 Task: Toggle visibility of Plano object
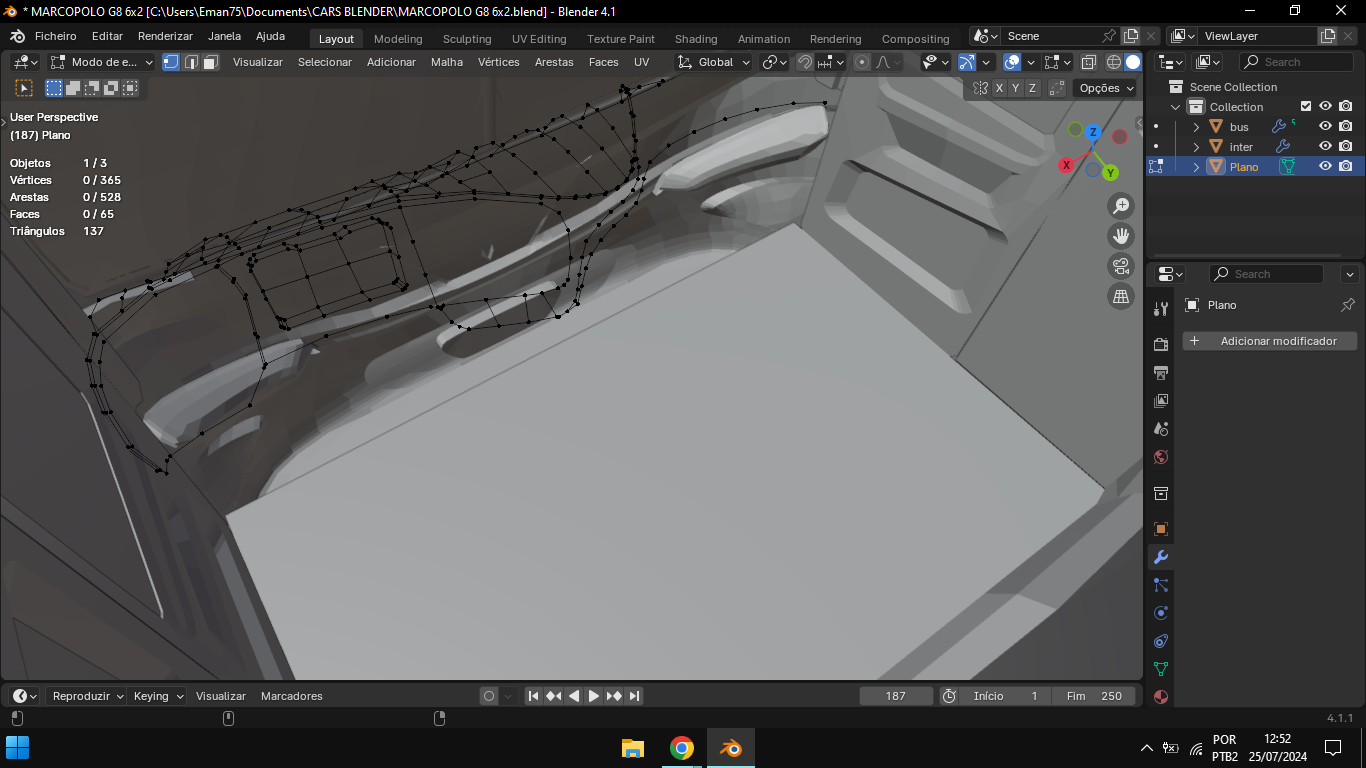(x=1325, y=167)
